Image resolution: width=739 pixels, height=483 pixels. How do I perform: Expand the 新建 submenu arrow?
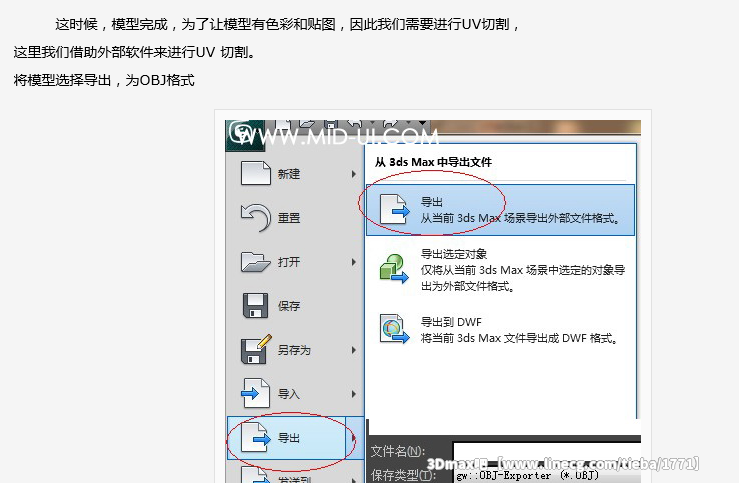(x=353, y=174)
